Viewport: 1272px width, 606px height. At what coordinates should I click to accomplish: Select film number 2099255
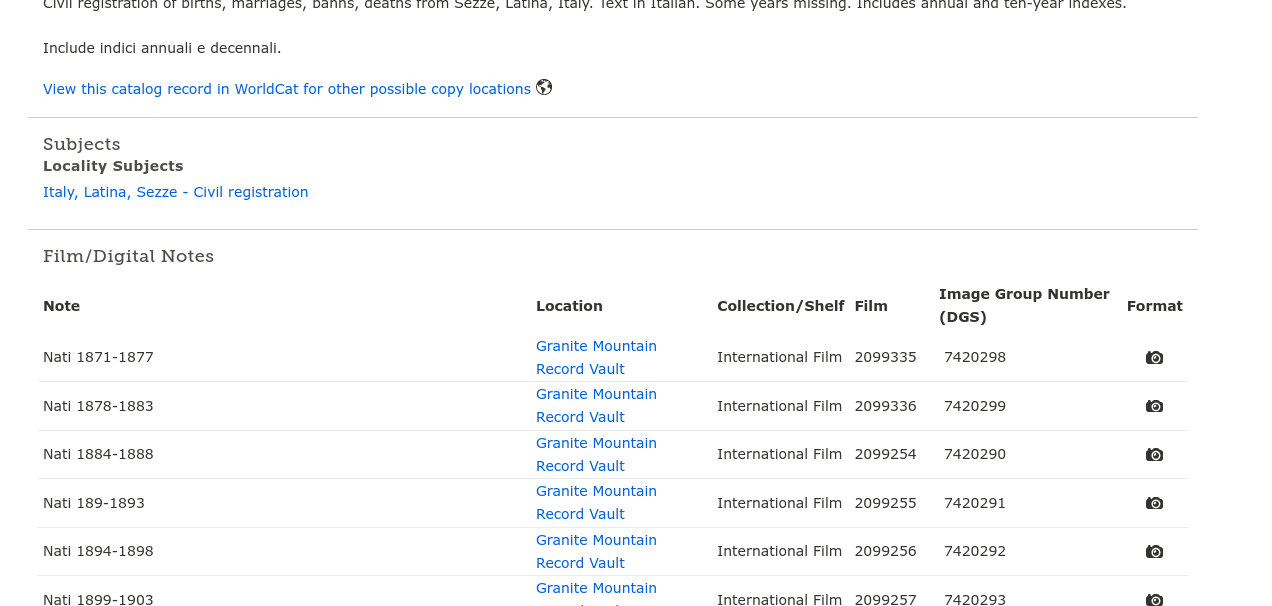(885, 503)
